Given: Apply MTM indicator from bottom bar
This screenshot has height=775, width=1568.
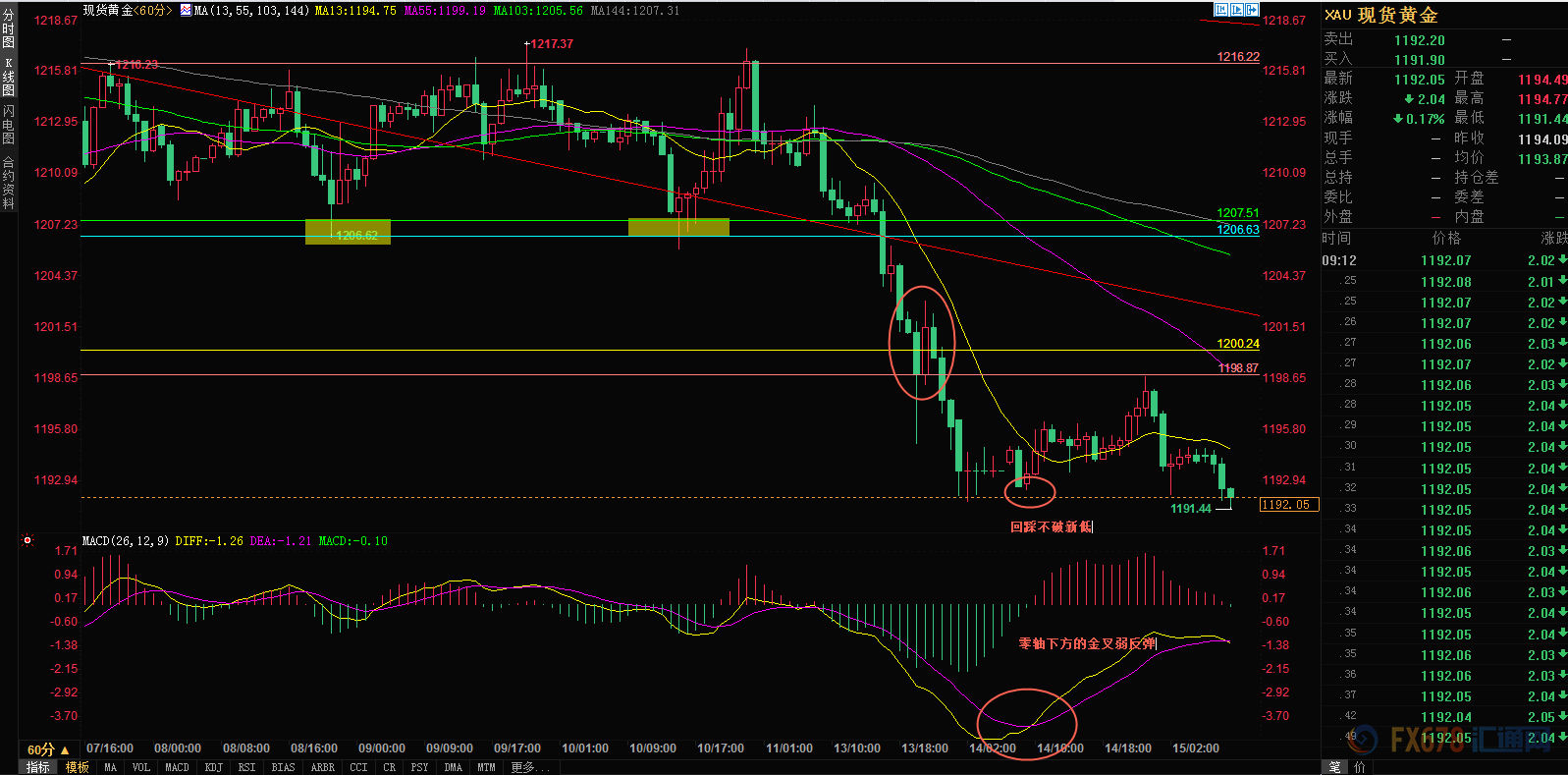Looking at the screenshot, I should point(487,767).
